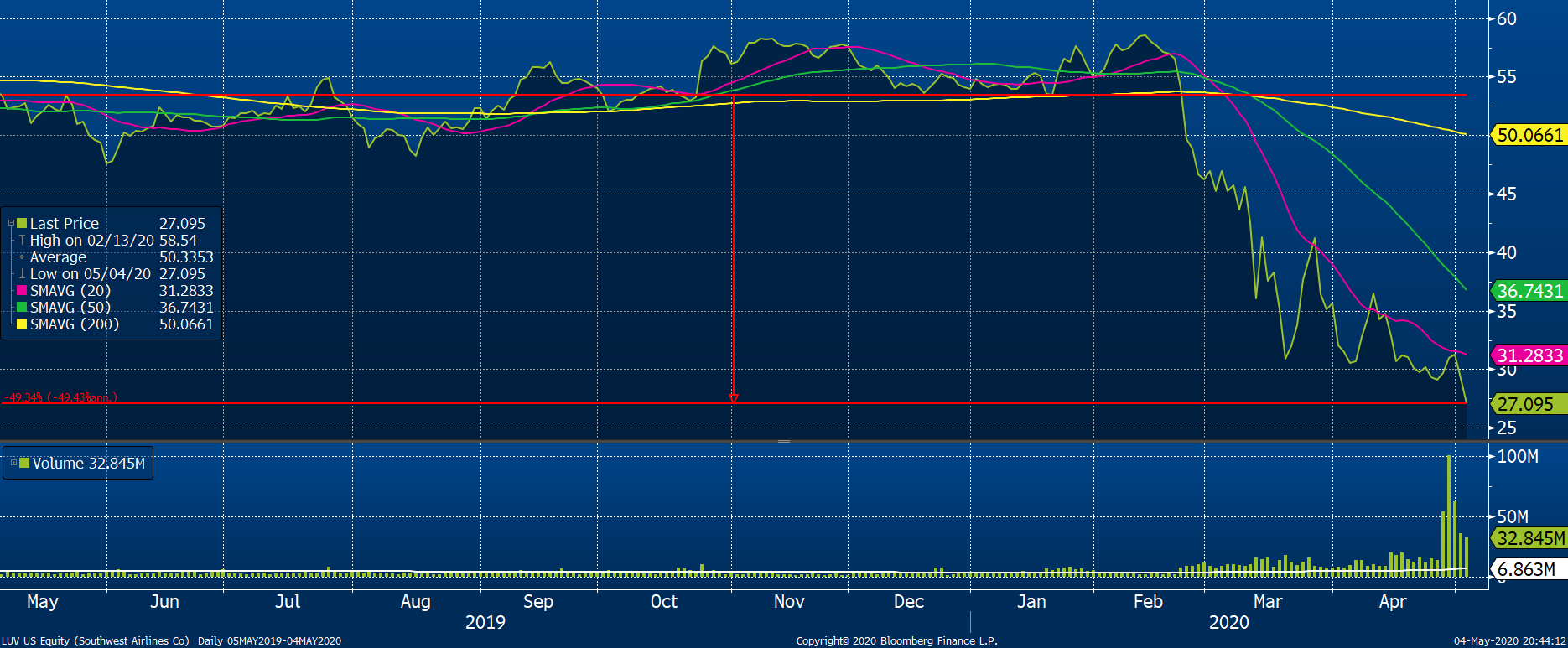Click the 58.54 high value in legend
Image resolution: width=1568 pixels, height=648 pixels.
pyautogui.click(x=179, y=240)
